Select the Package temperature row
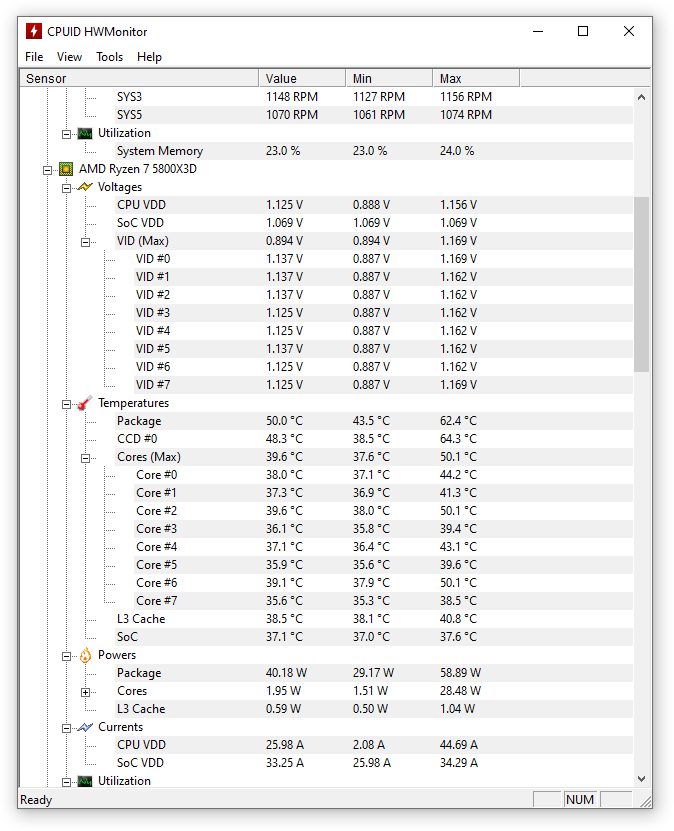Screen dimensions: 674x831 click(x=374, y=421)
